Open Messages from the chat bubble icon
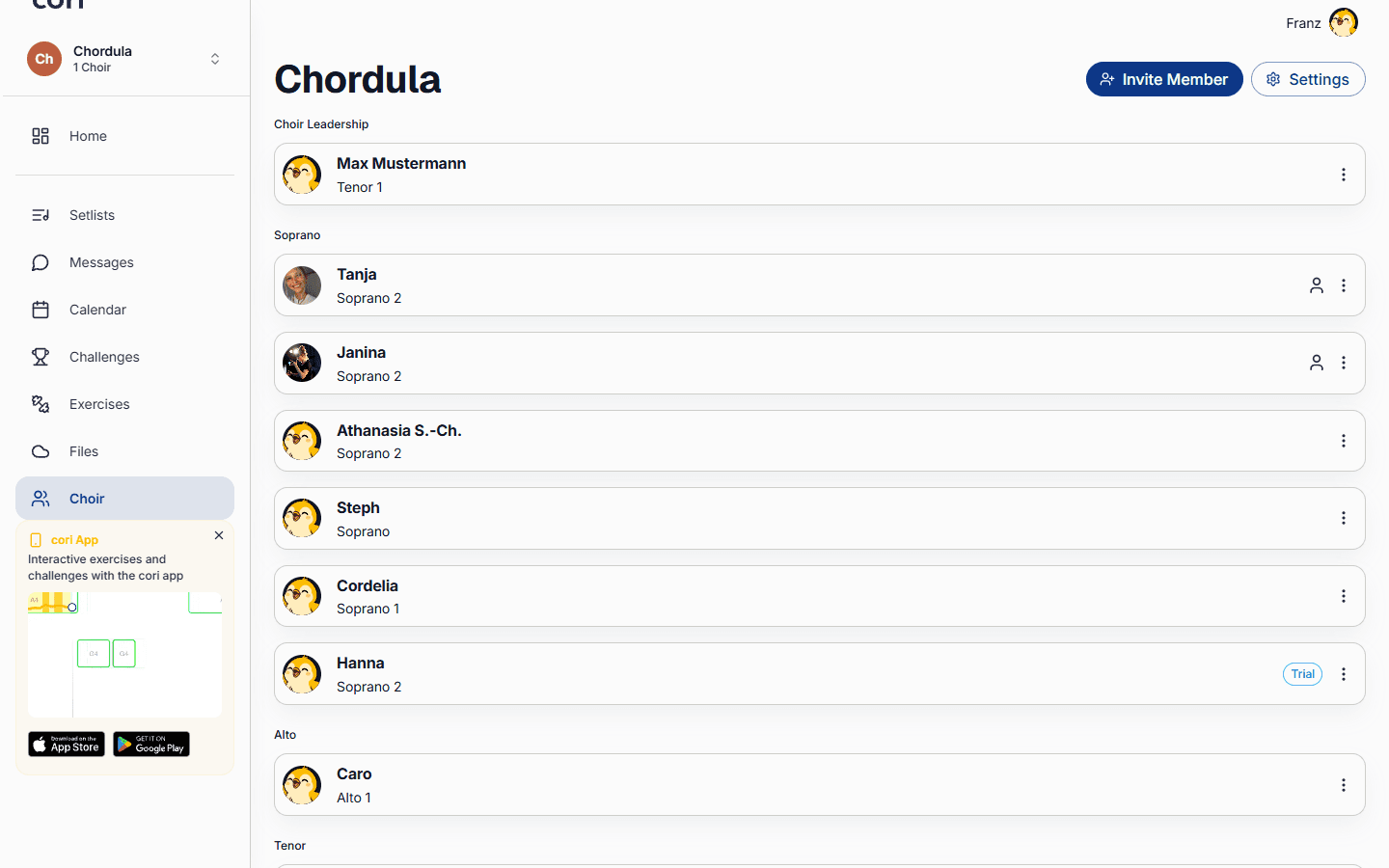1389x868 pixels. (x=41, y=262)
